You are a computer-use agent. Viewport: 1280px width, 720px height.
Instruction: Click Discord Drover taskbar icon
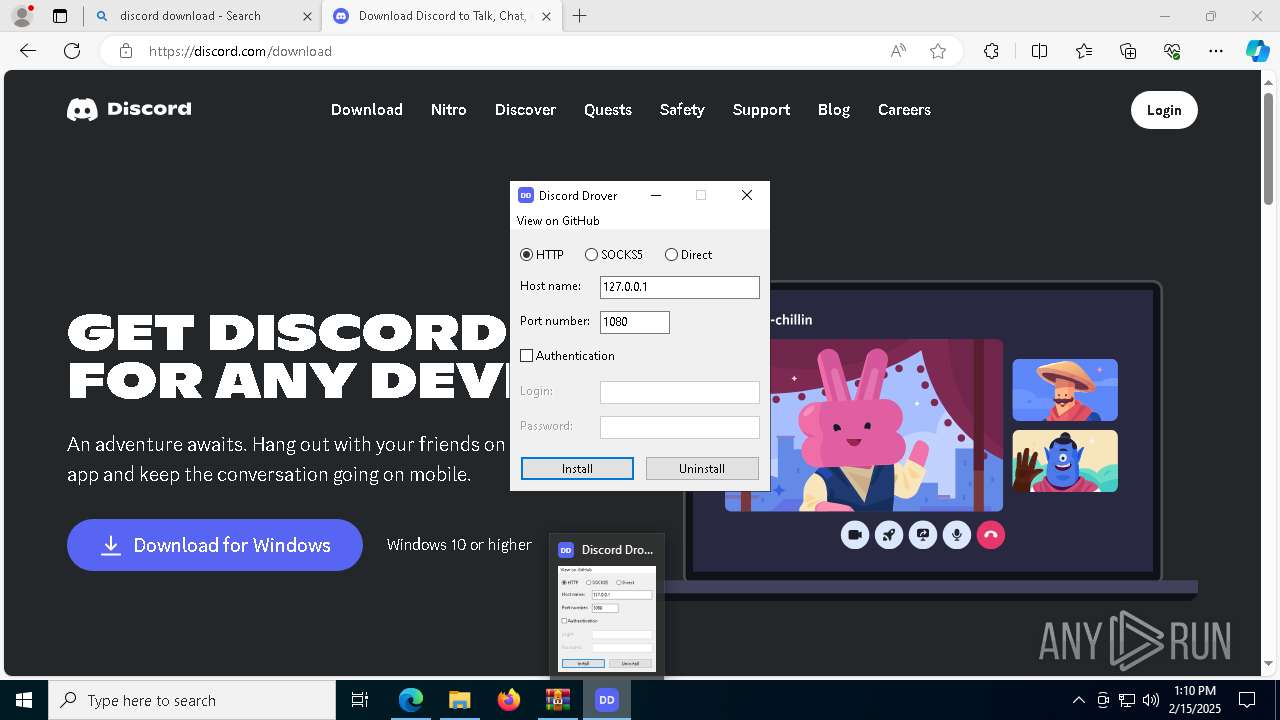click(x=606, y=700)
